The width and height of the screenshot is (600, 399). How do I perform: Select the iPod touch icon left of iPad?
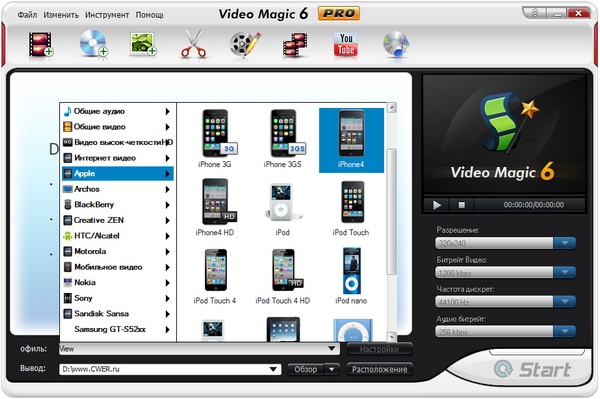click(x=213, y=330)
